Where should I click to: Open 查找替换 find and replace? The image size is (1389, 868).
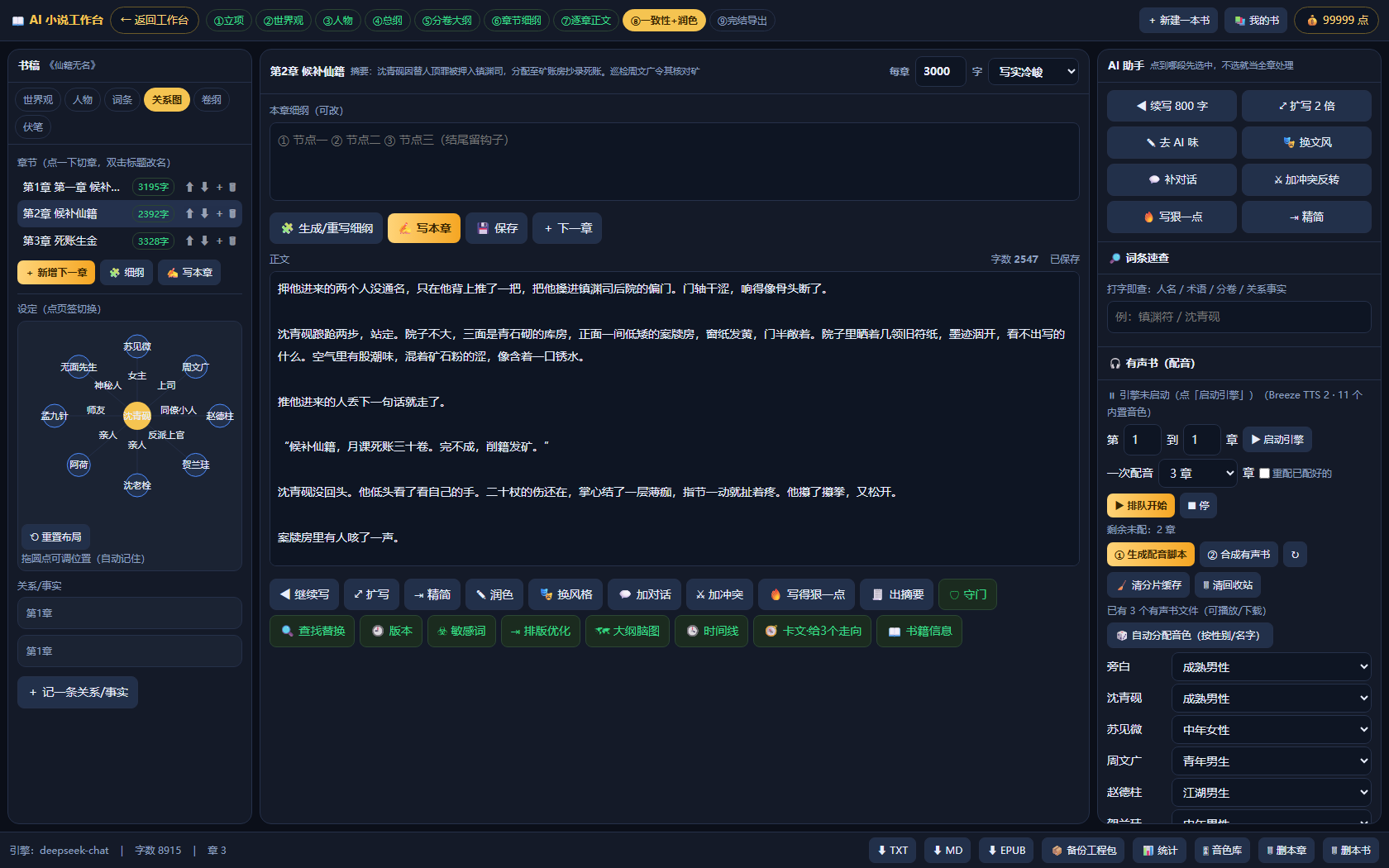click(x=313, y=631)
